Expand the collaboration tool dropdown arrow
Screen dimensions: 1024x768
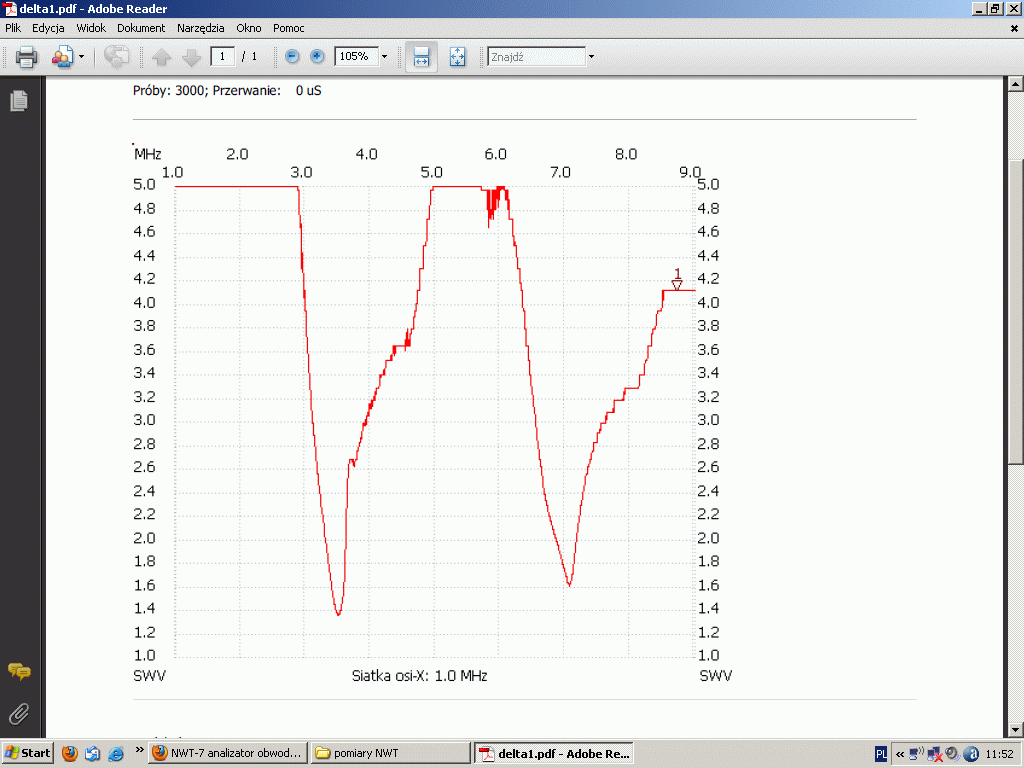click(x=82, y=57)
